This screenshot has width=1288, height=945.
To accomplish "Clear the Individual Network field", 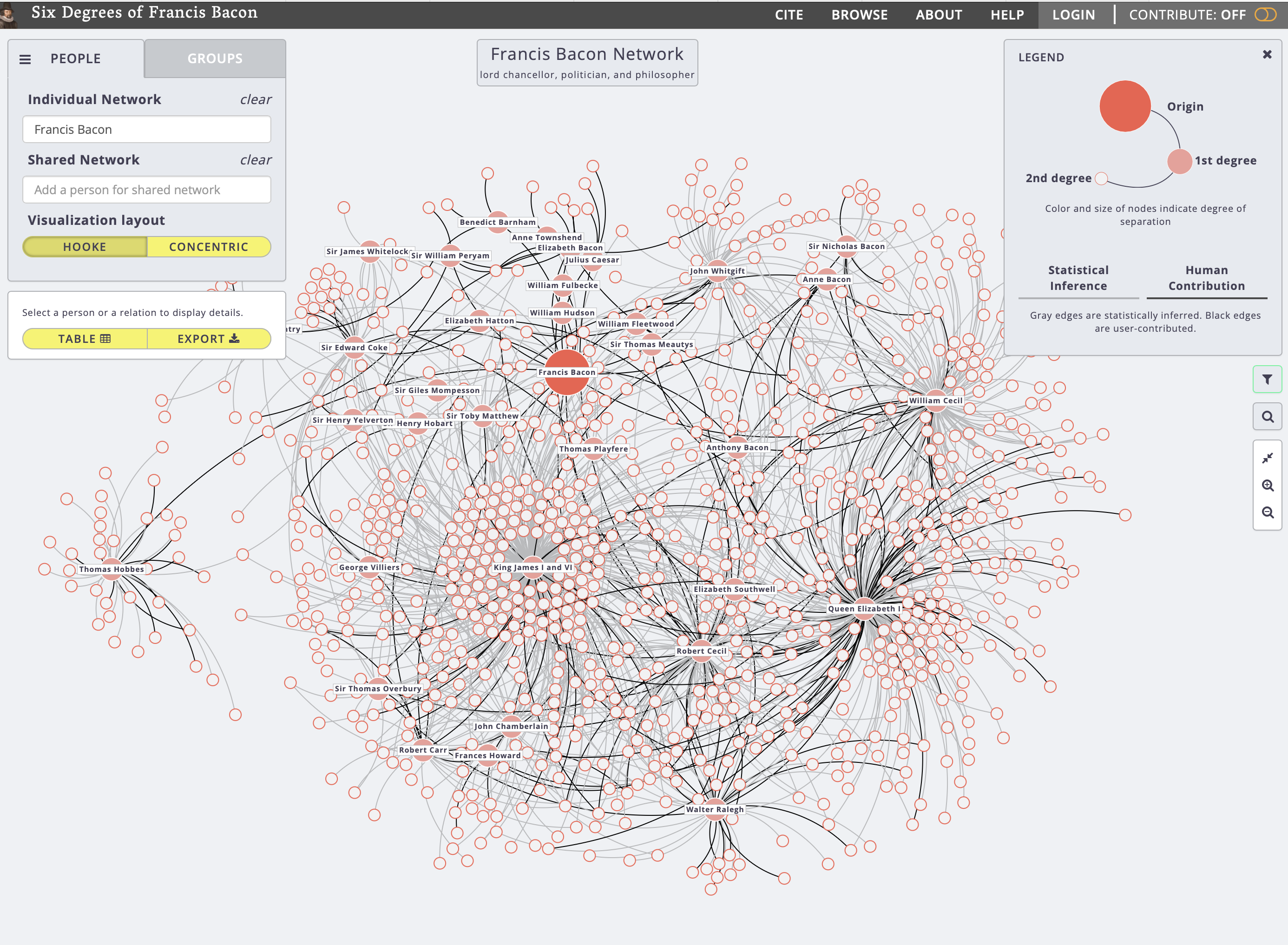I will point(255,99).
